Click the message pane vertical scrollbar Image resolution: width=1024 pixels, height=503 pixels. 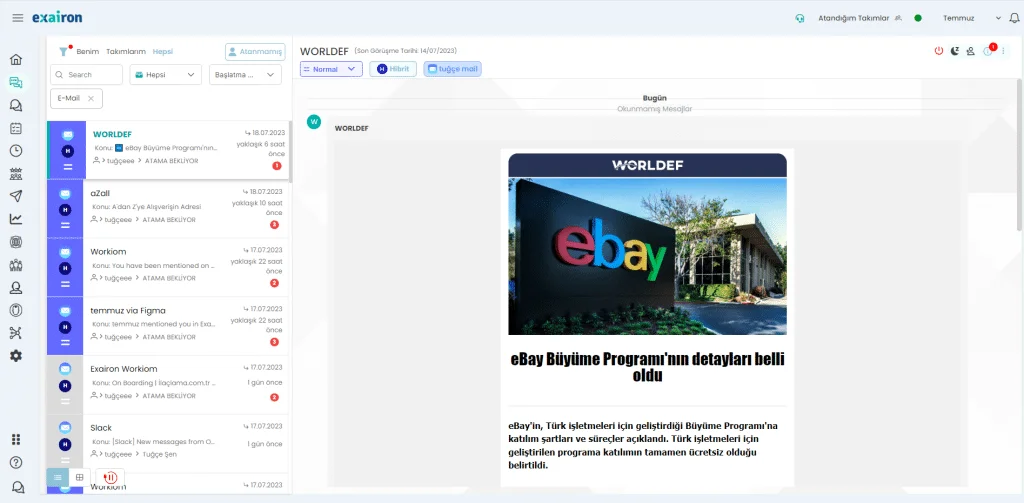pos(1019,155)
